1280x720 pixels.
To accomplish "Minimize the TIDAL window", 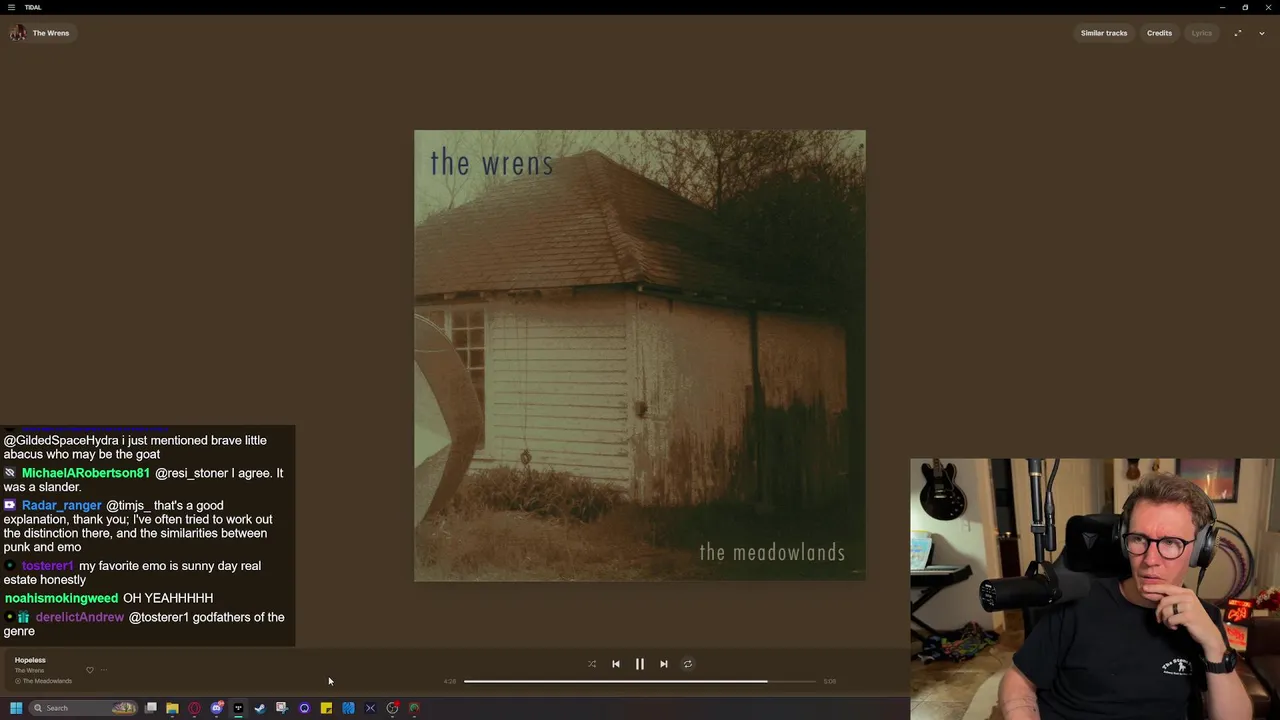I will 1222,7.
